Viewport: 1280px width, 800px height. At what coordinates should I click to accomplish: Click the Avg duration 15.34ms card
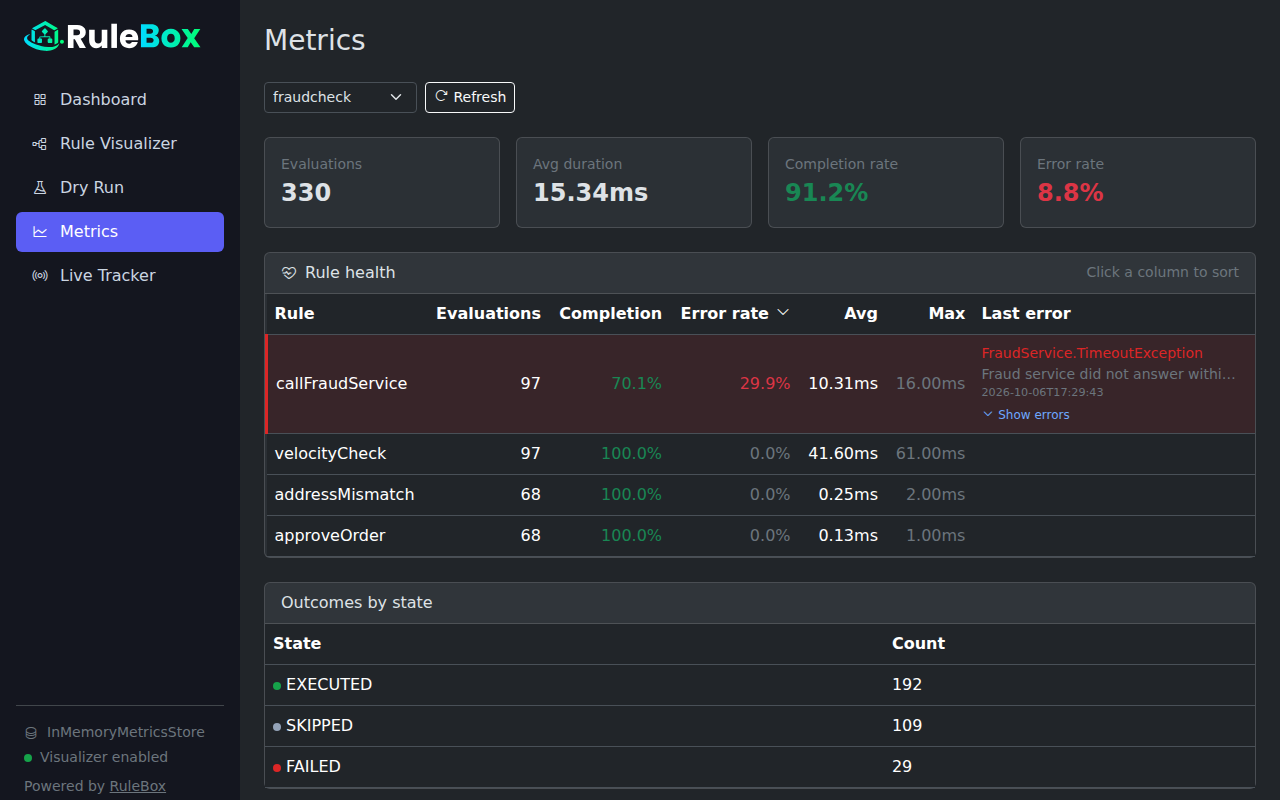pyautogui.click(x=634, y=183)
